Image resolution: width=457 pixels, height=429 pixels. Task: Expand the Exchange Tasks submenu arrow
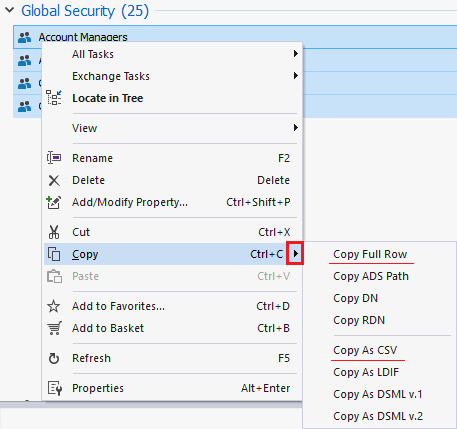[295, 76]
